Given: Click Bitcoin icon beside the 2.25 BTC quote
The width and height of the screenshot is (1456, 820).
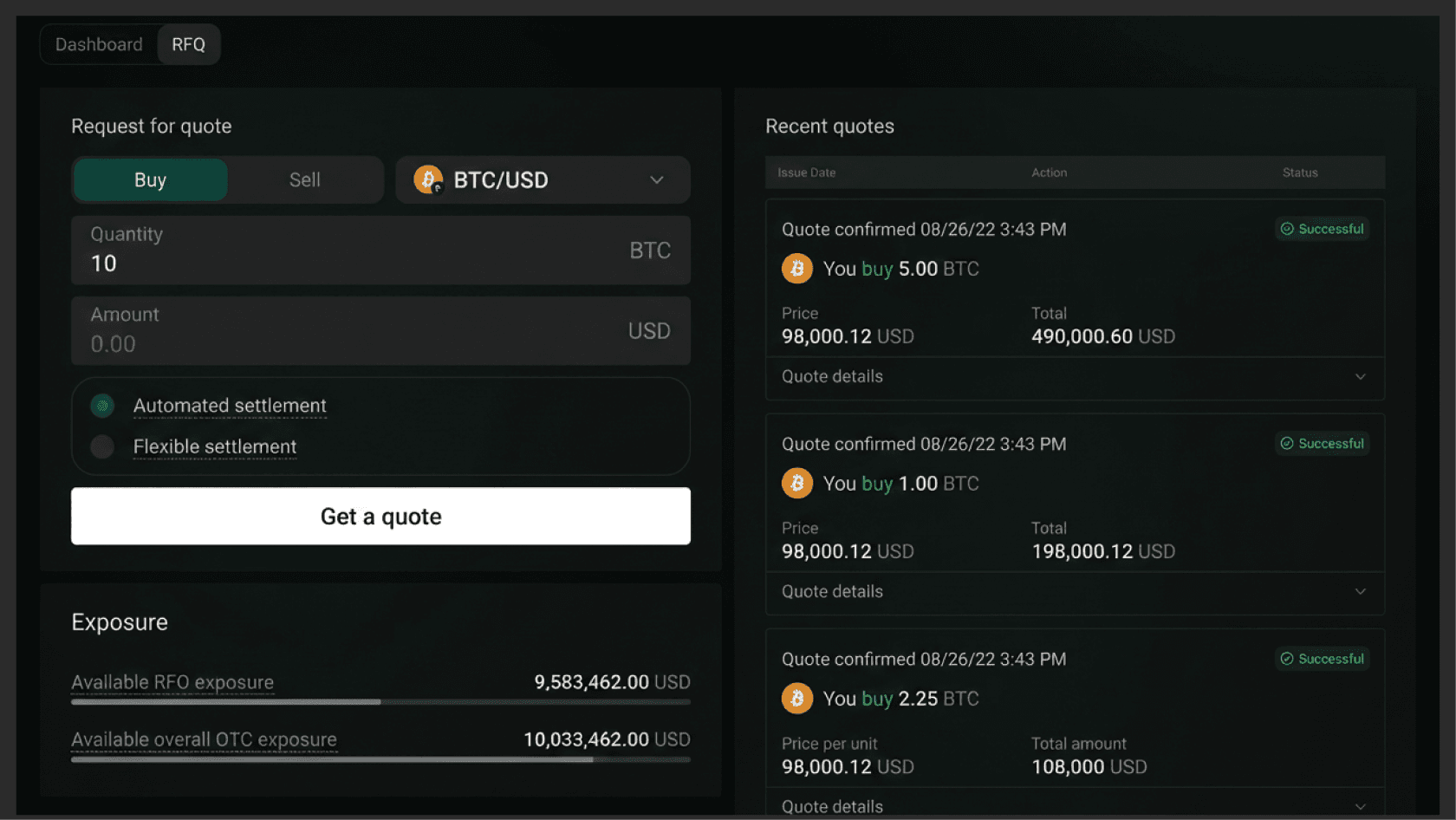Looking at the screenshot, I should coord(796,699).
